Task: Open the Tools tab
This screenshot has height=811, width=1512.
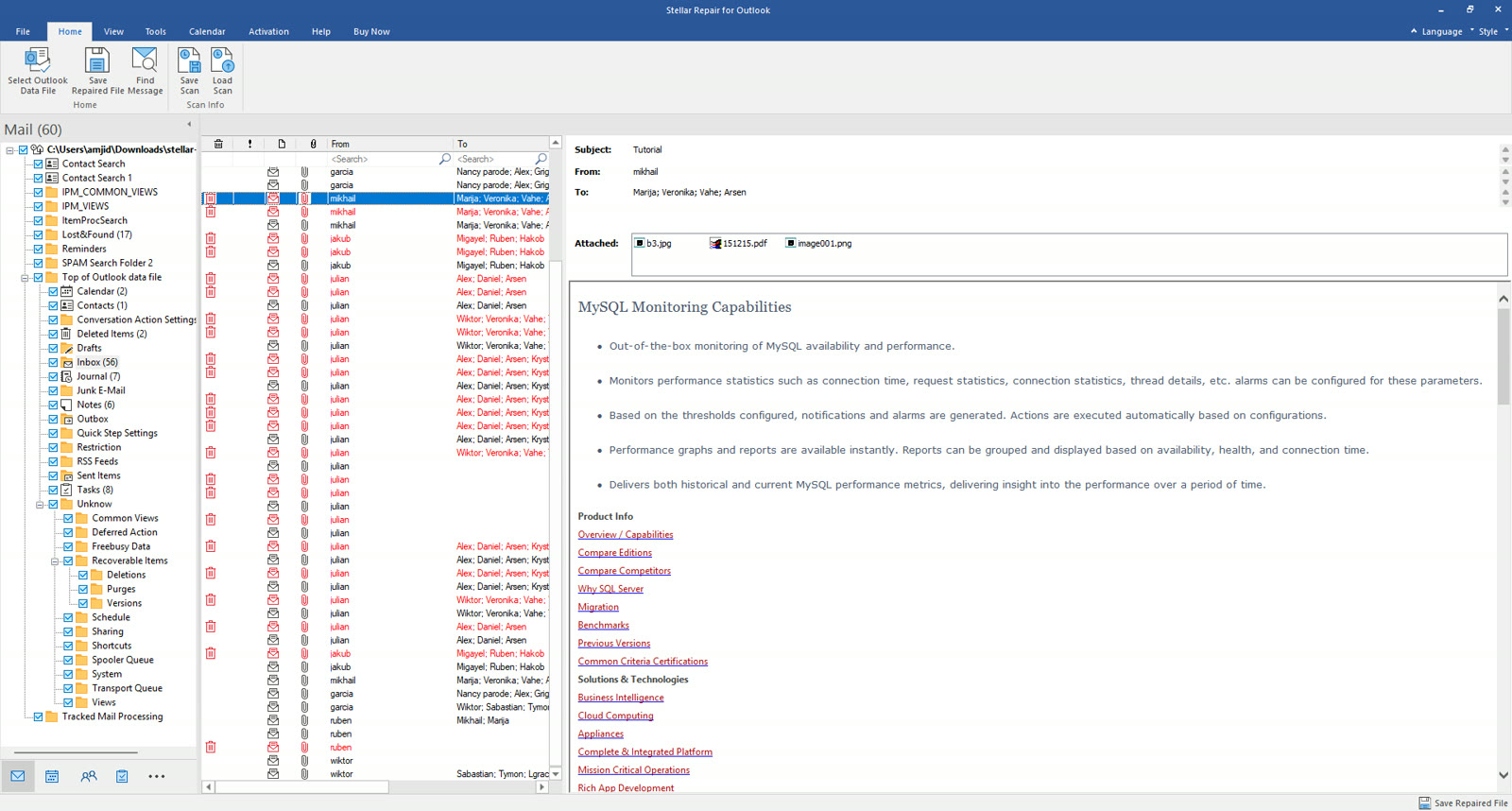Action: 156,31
